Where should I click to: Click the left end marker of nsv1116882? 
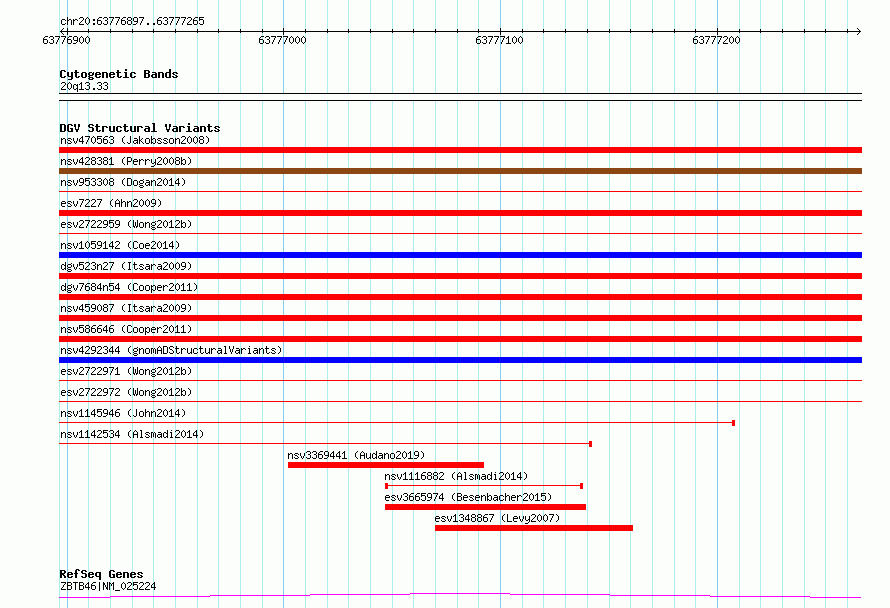387,486
